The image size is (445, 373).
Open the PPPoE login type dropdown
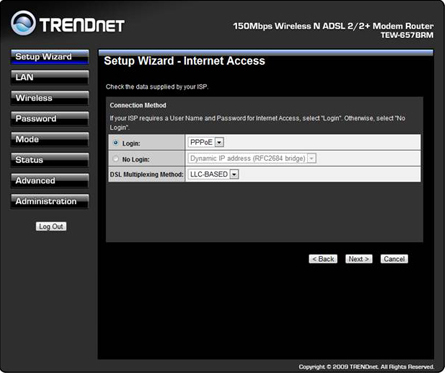(206, 142)
